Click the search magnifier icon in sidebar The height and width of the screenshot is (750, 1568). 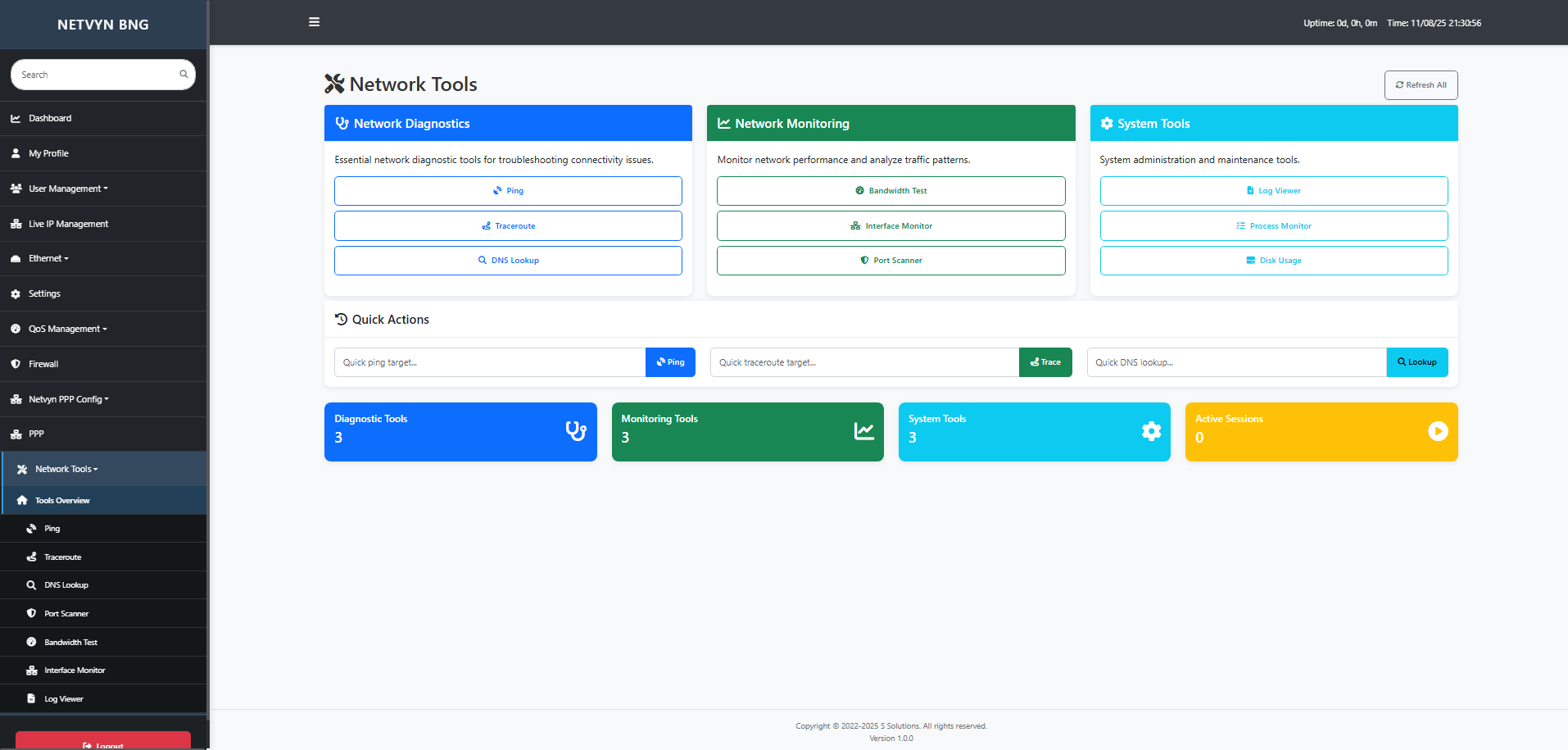point(184,75)
